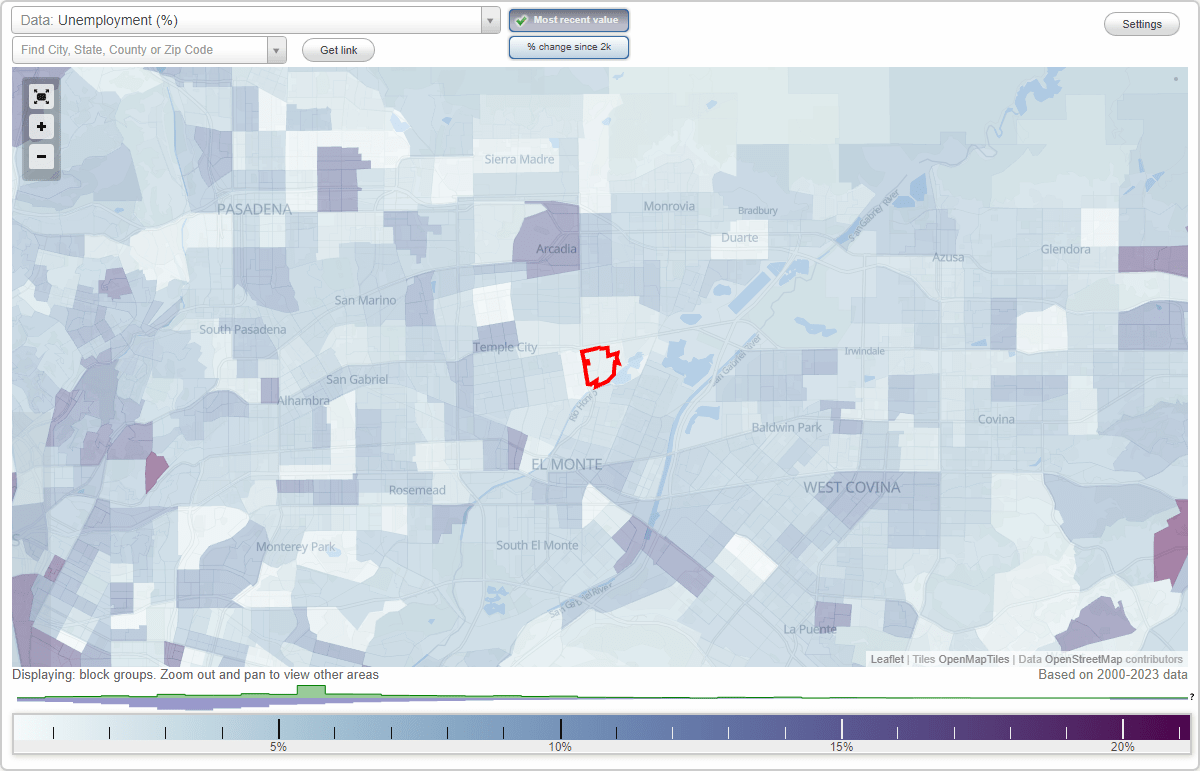Click the fit-to-extent icon above zoom controls
The image size is (1200, 771).
pos(41,96)
